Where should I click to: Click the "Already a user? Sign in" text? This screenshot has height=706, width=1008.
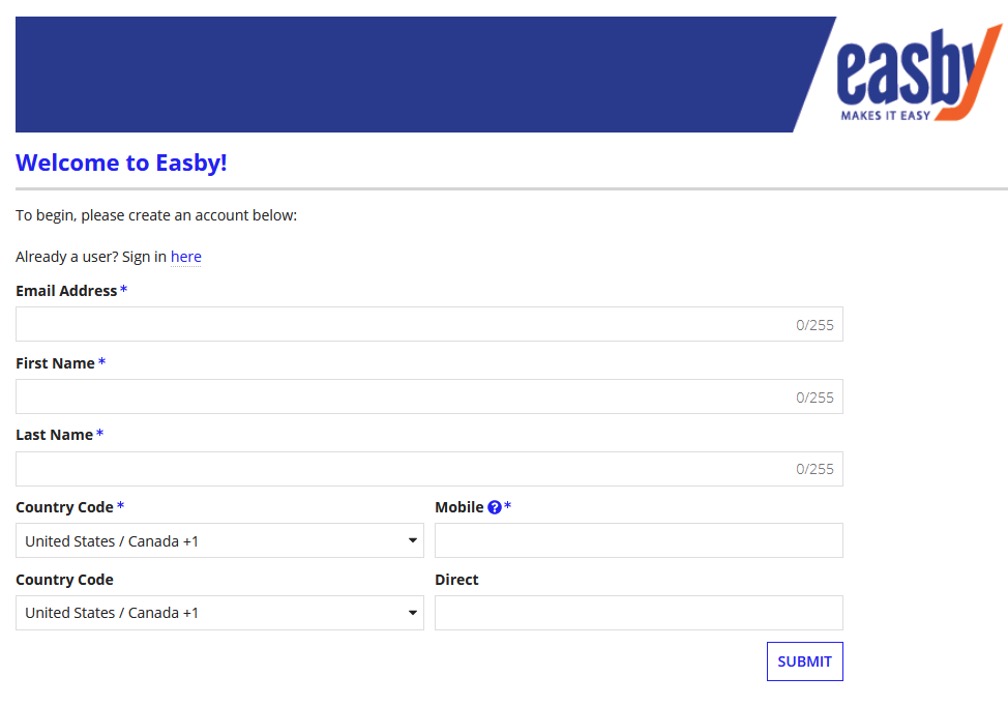pyautogui.click(x=91, y=257)
